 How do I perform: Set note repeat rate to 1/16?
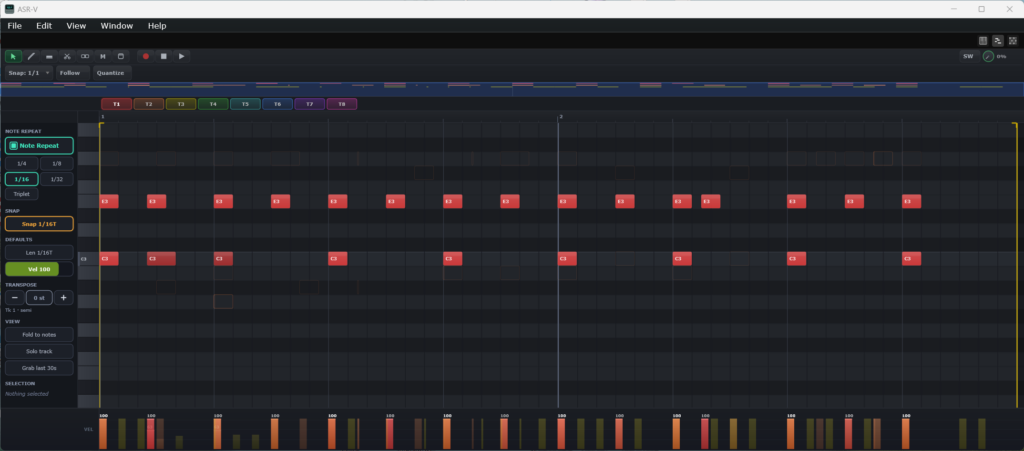(22, 179)
